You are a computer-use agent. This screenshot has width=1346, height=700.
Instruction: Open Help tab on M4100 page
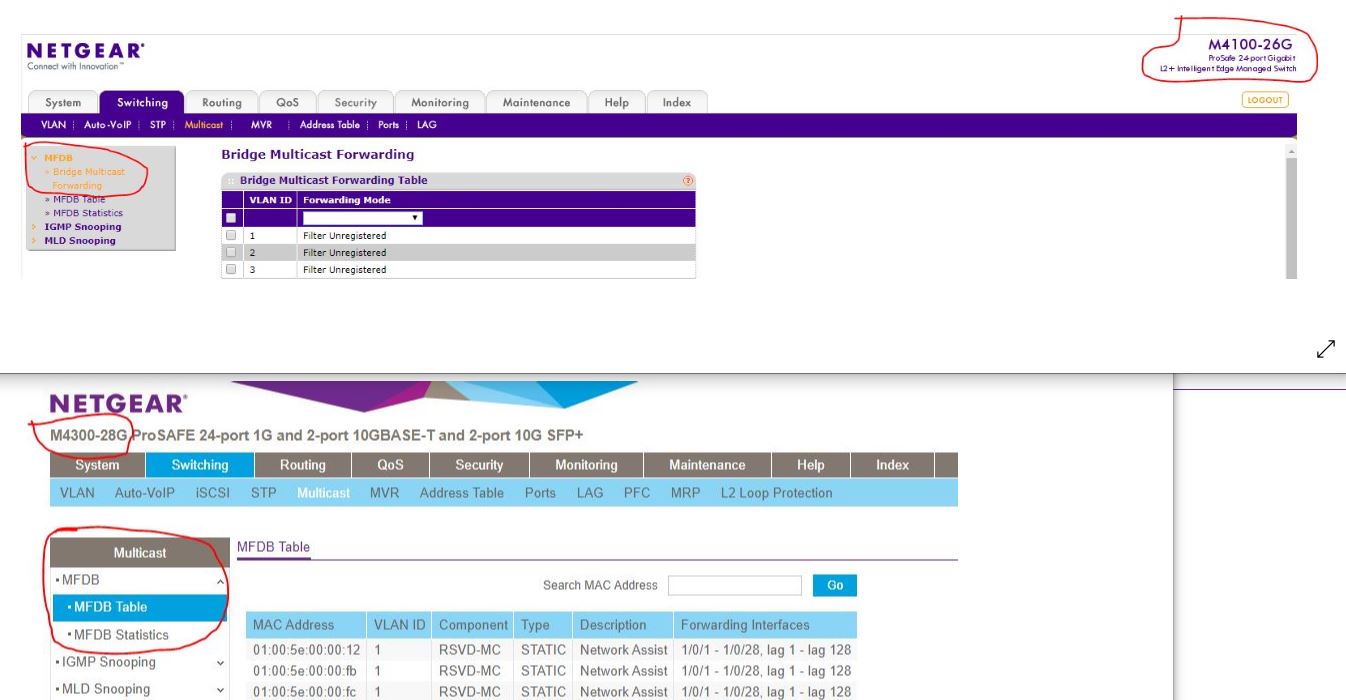[616, 102]
